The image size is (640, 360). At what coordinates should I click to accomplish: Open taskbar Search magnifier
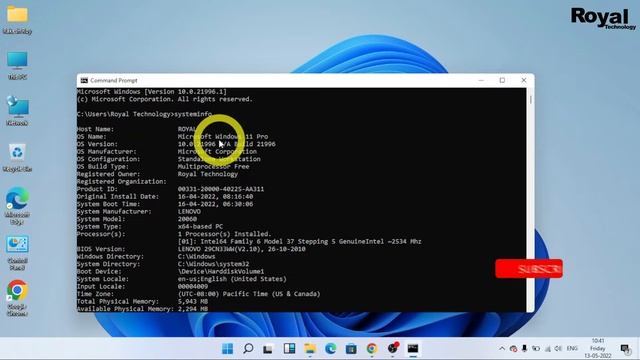(248, 349)
